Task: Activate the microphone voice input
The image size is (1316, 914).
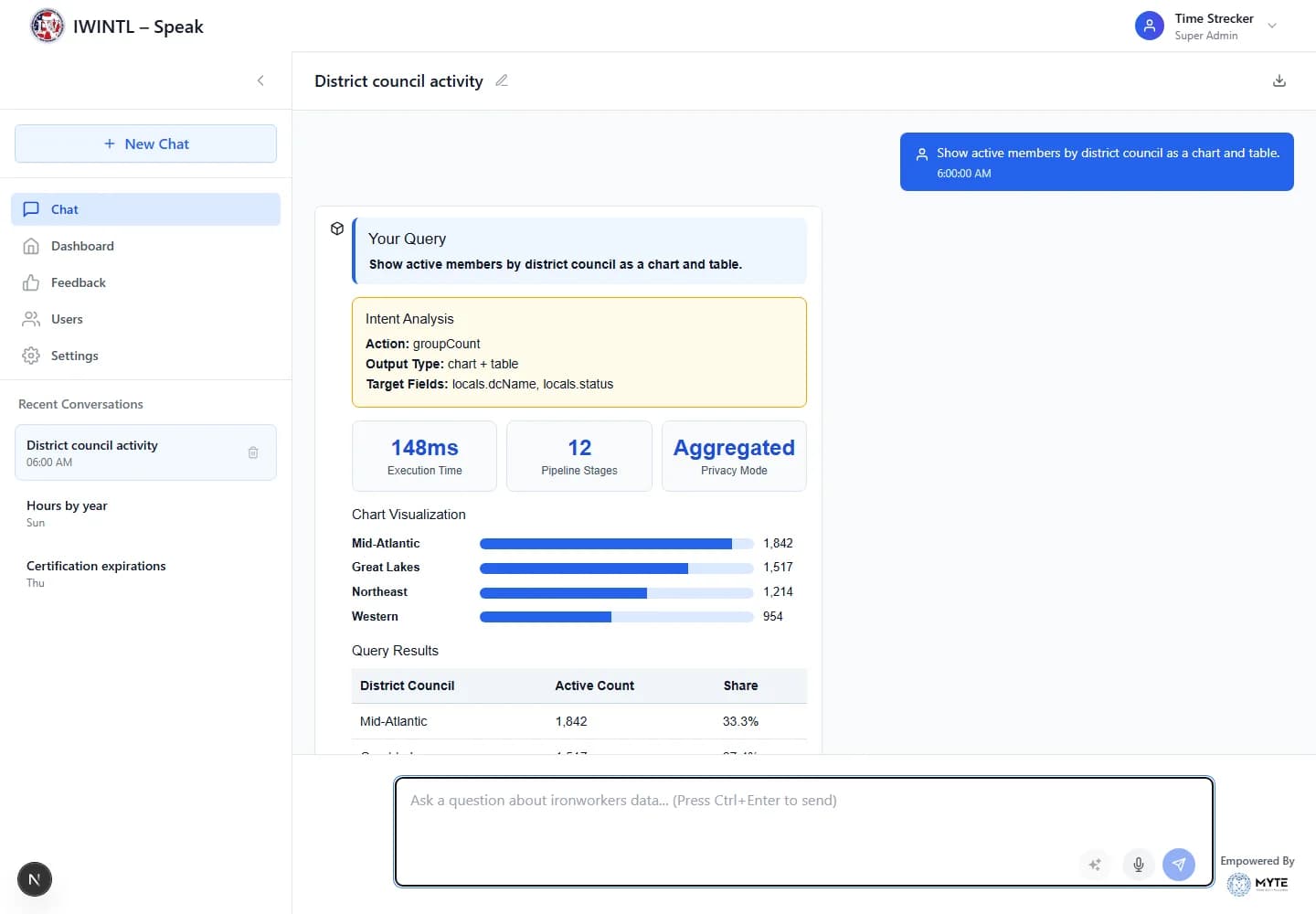Action: click(x=1139, y=864)
